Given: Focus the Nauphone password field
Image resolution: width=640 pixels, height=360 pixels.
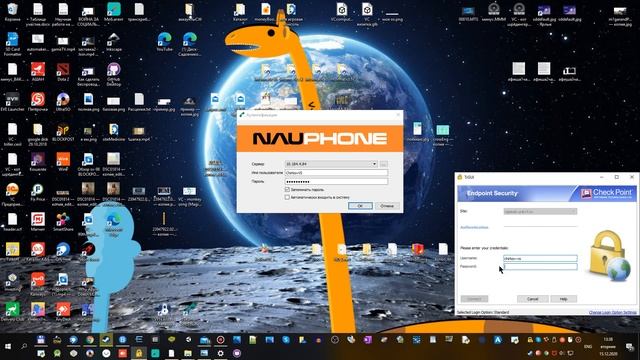Looking at the screenshot, I should (336, 182).
